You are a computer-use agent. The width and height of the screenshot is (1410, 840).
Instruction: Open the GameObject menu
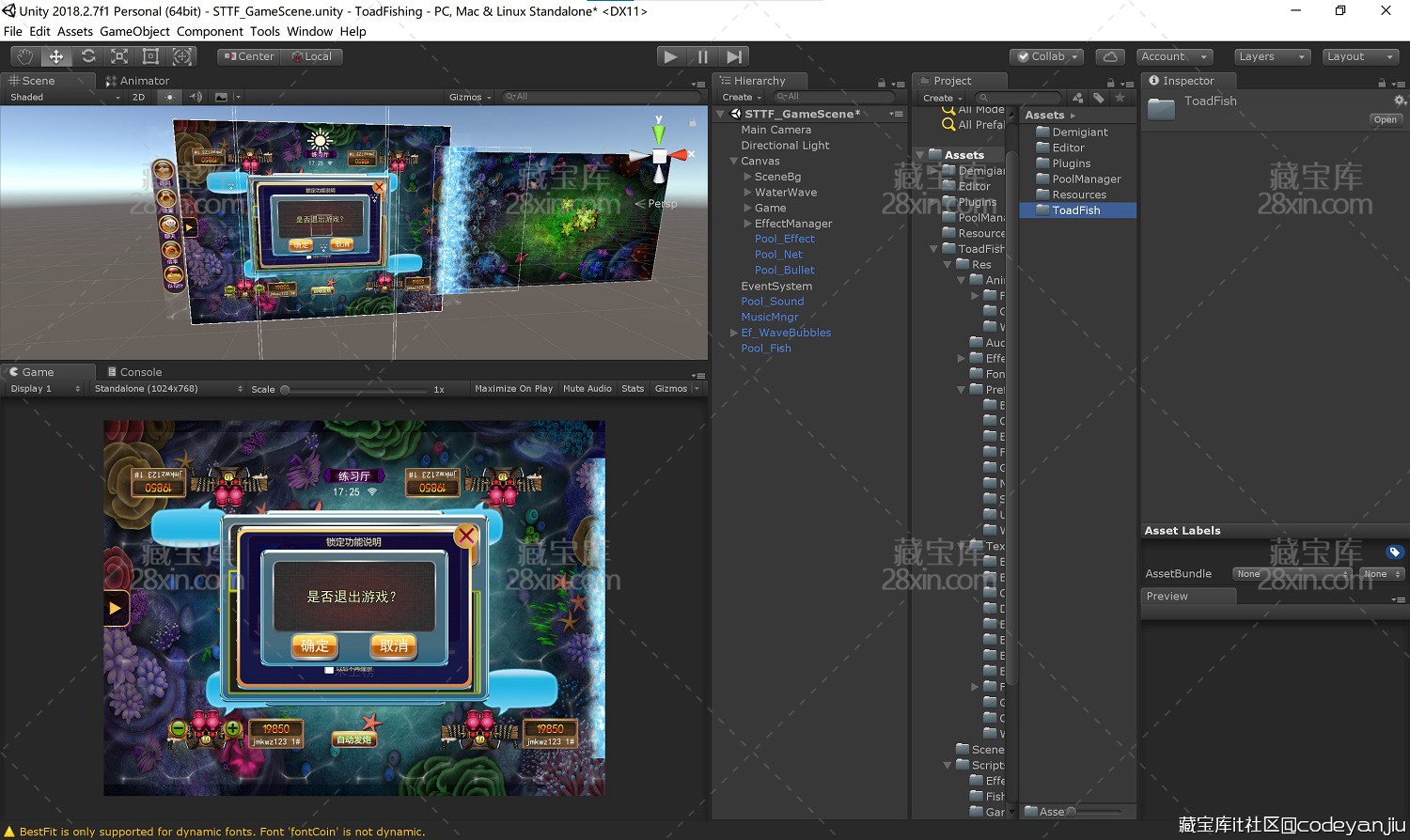click(134, 31)
